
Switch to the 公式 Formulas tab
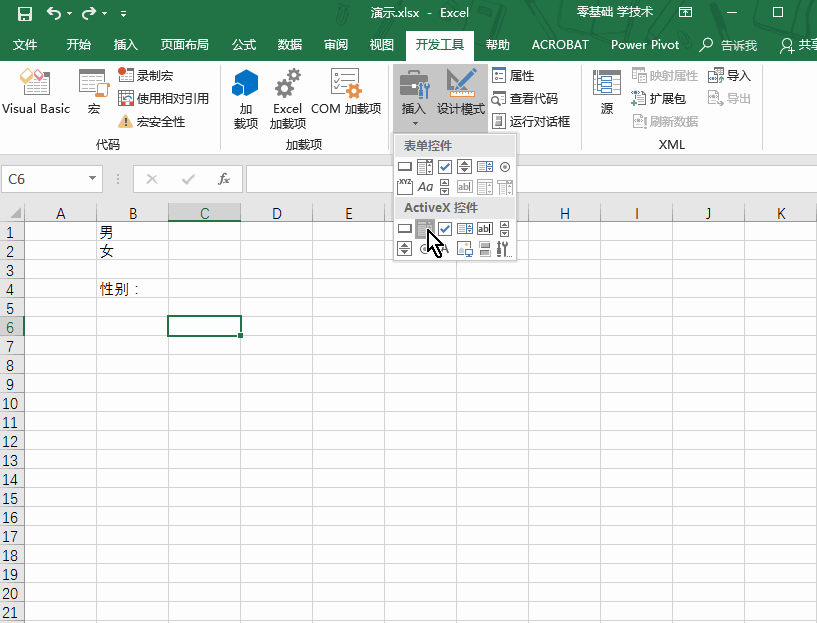[x=244, y=45]
